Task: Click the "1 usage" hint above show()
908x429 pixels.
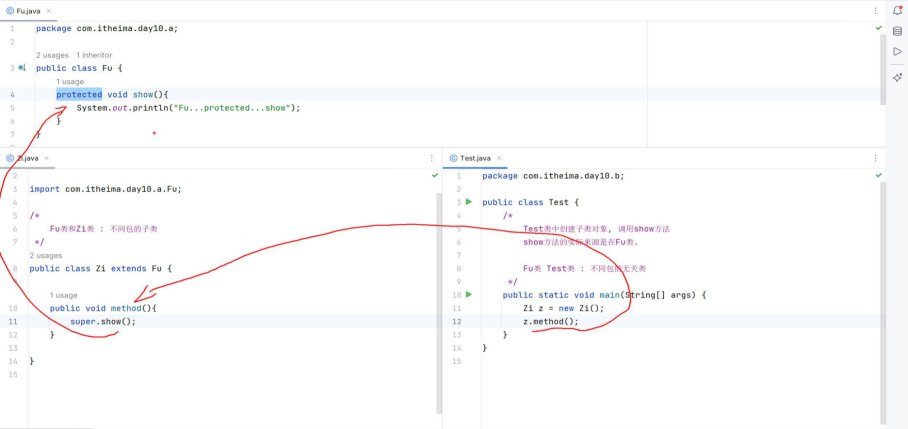Action: [70, 82]
